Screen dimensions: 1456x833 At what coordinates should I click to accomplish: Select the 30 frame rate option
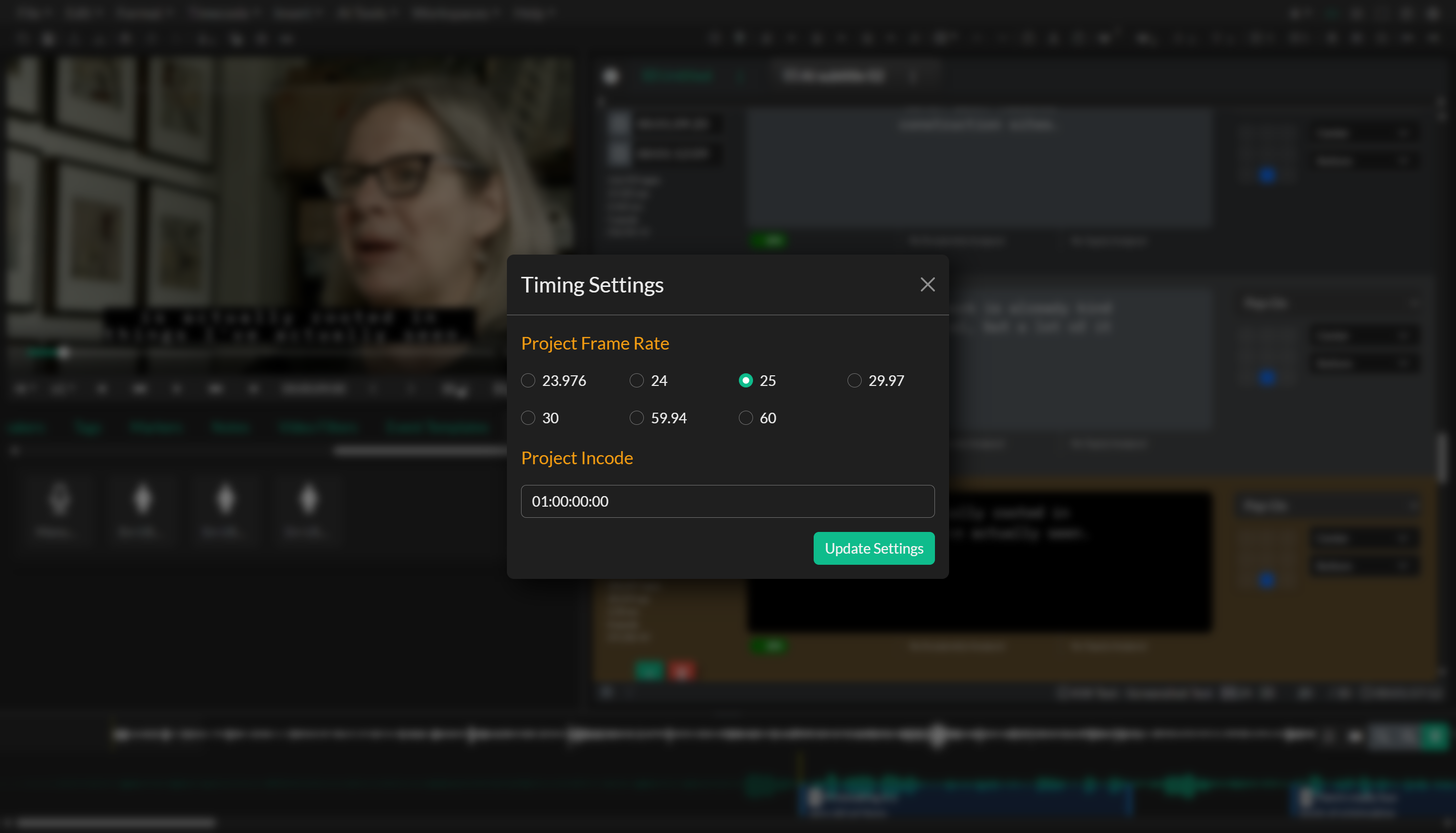click(528, 418)
